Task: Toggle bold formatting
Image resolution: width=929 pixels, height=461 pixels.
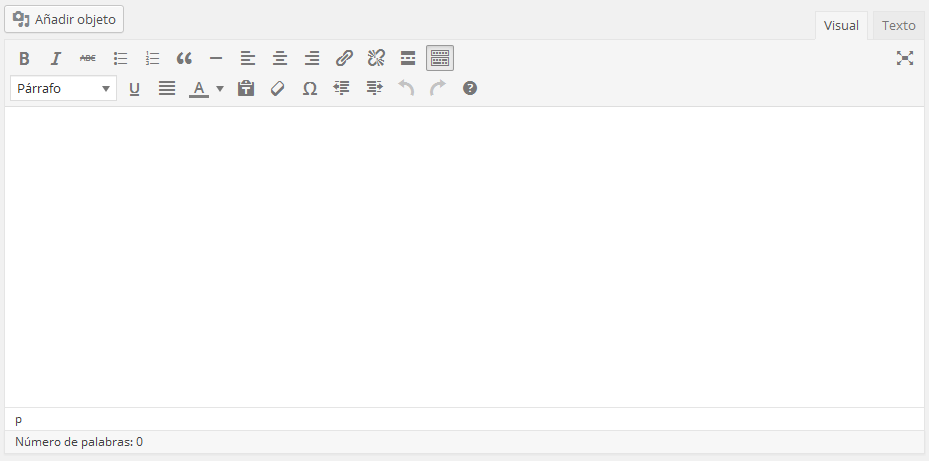Action: click(24, 58)
